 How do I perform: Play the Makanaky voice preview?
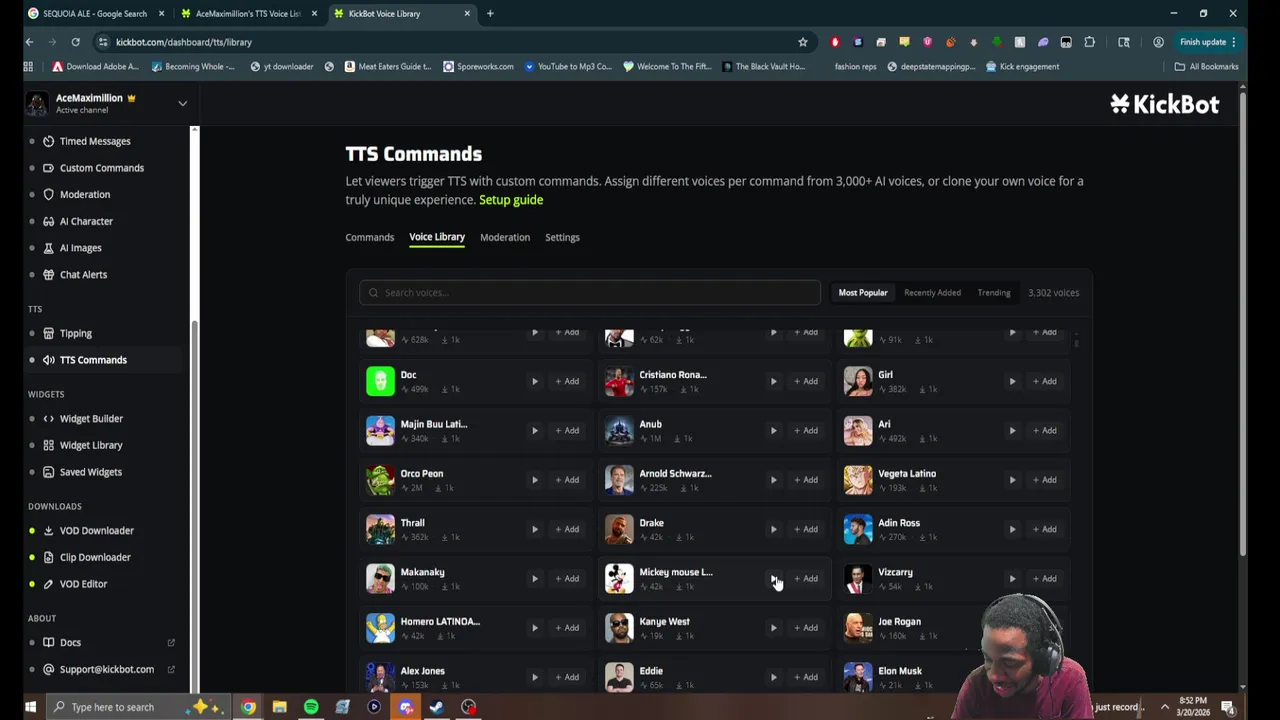click(x=534, y=578)
